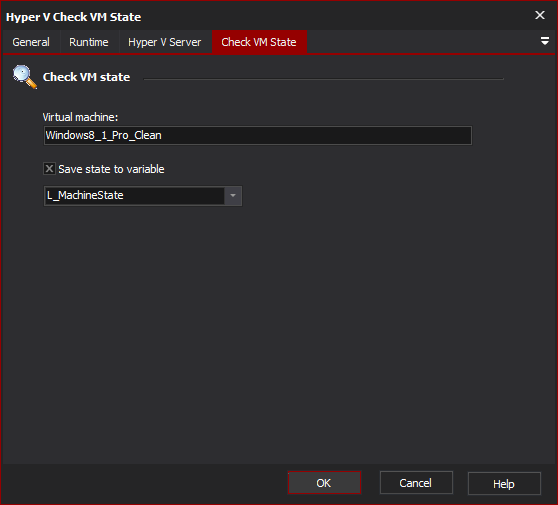This screenshot has height=505, width=558.
Task: Select the Check VM State tab
Action: pos(259,42)
